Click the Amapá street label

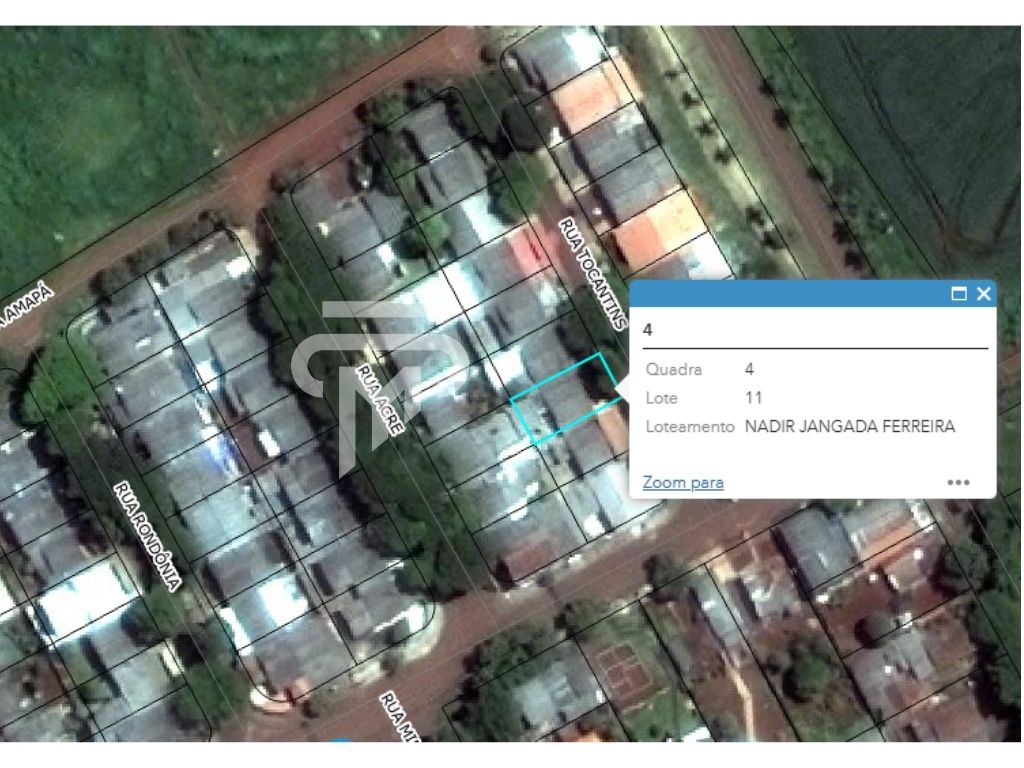pyautogui.click(x=27, y=309)
